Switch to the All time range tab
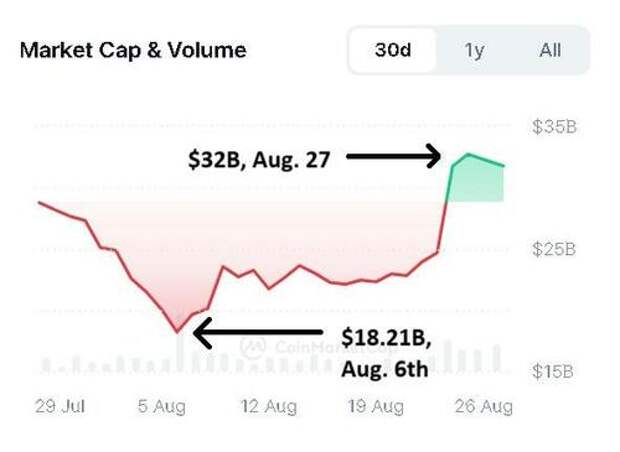The image size is (620, 452). tap(550, 50)
